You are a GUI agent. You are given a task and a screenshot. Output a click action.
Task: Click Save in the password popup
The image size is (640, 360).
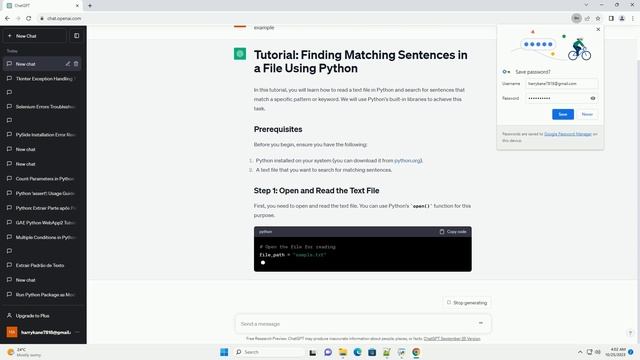click(563, 114)
